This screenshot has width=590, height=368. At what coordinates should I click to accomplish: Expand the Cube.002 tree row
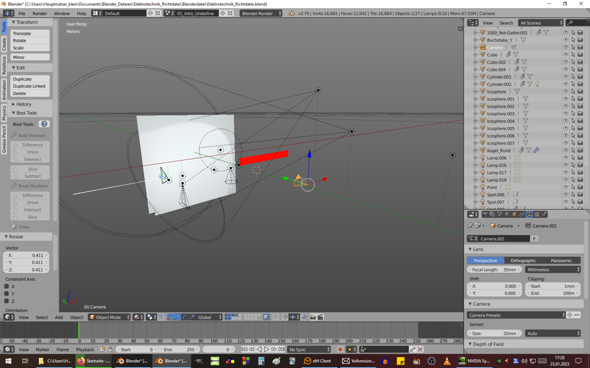(476, 62)
